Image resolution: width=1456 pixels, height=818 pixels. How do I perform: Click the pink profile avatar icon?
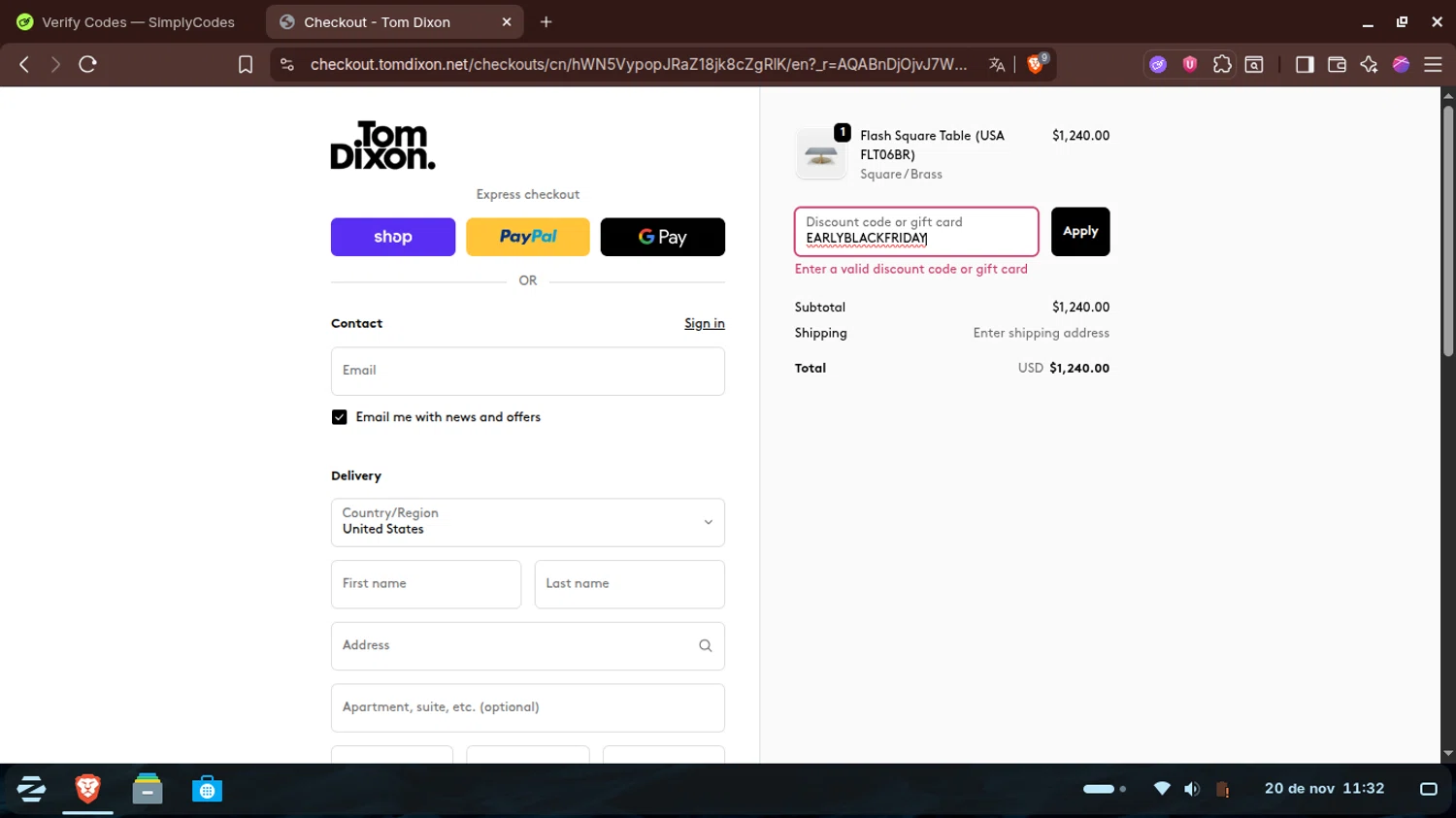(x=1401, y=64)
